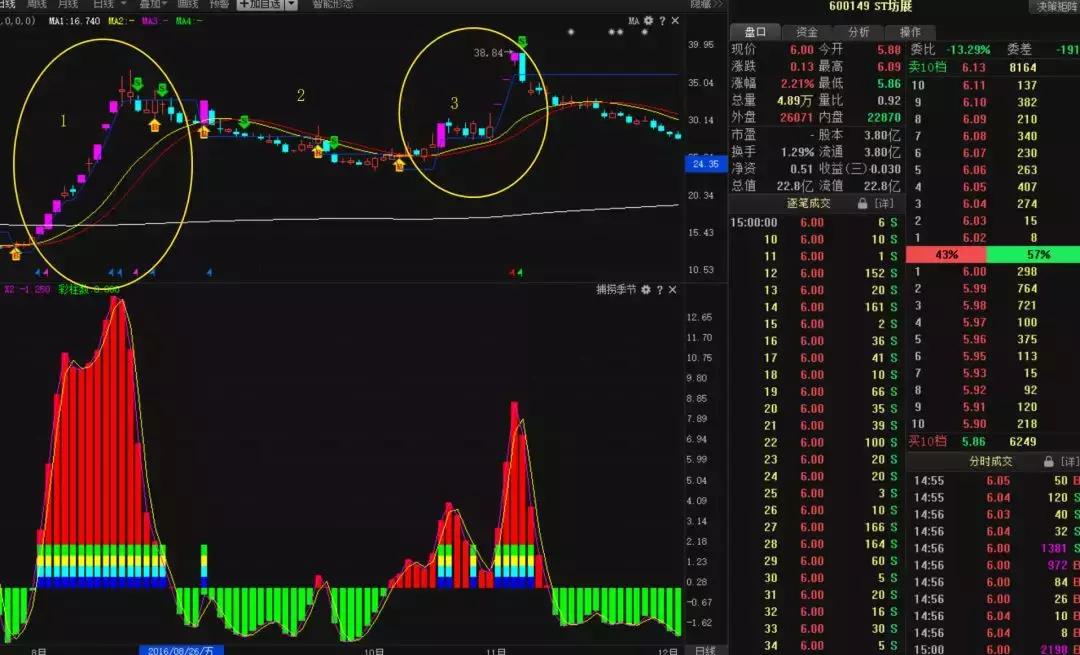The height and width of the screenshot is (655, 1080).
Task: Click the 日线 label at chart bottom right
Action: 705,650
